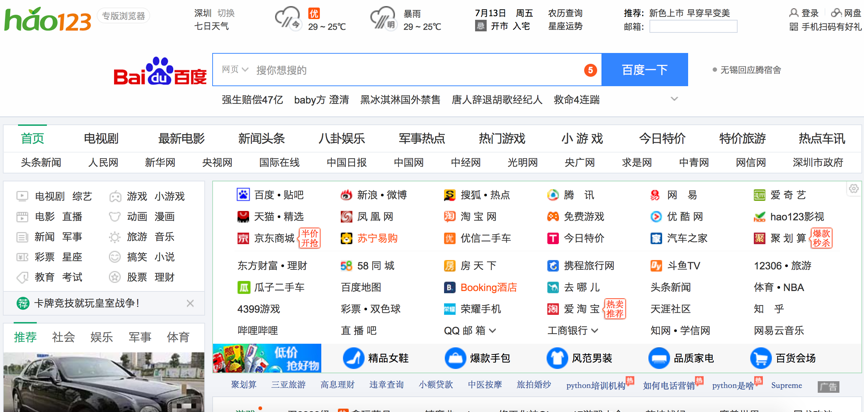
Task: Expand the QQ邮箱 dropdown
Action: (x=492, y=331)
